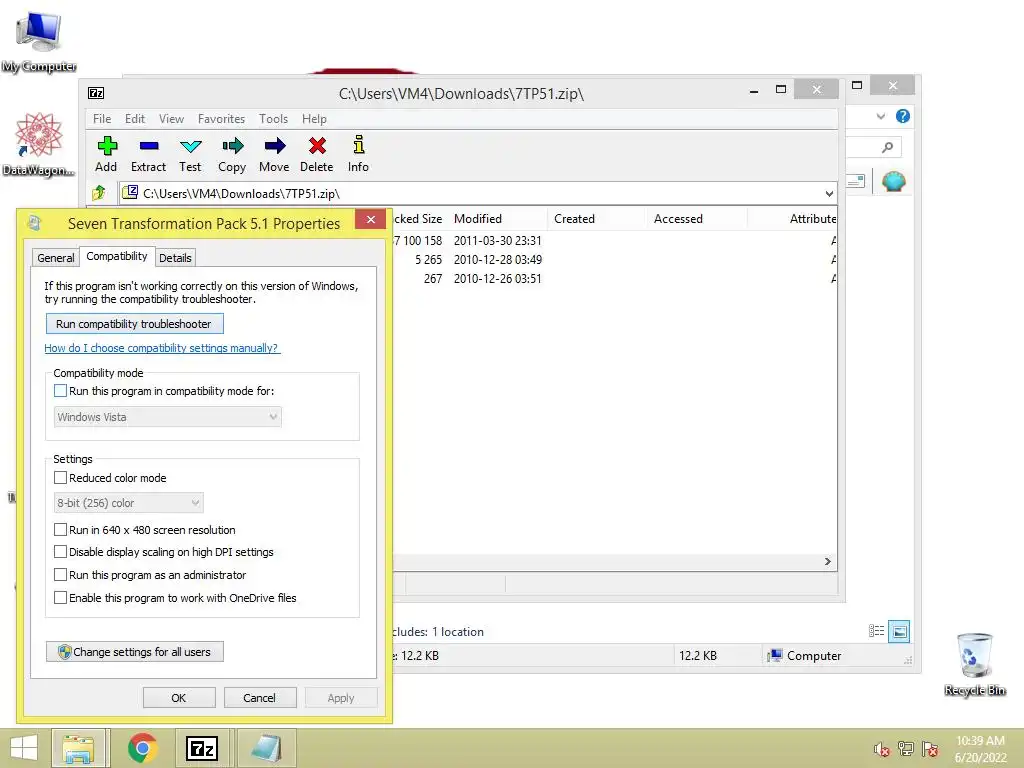Click the search magnifier in Explorer window

(x=887, y=148)
